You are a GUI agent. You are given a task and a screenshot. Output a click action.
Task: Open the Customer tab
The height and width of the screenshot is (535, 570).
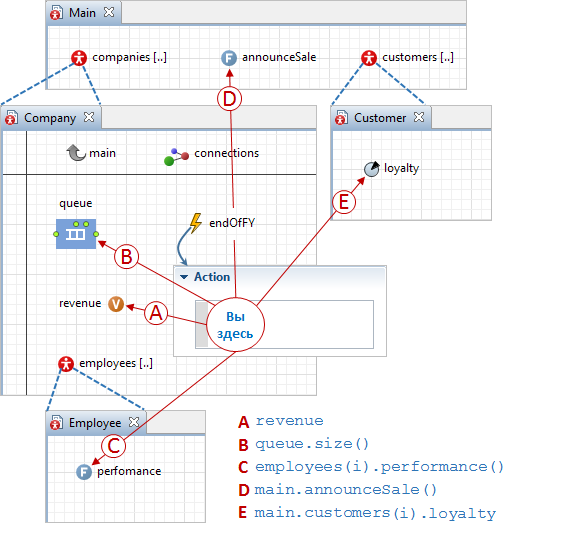[x=380, y=118]
